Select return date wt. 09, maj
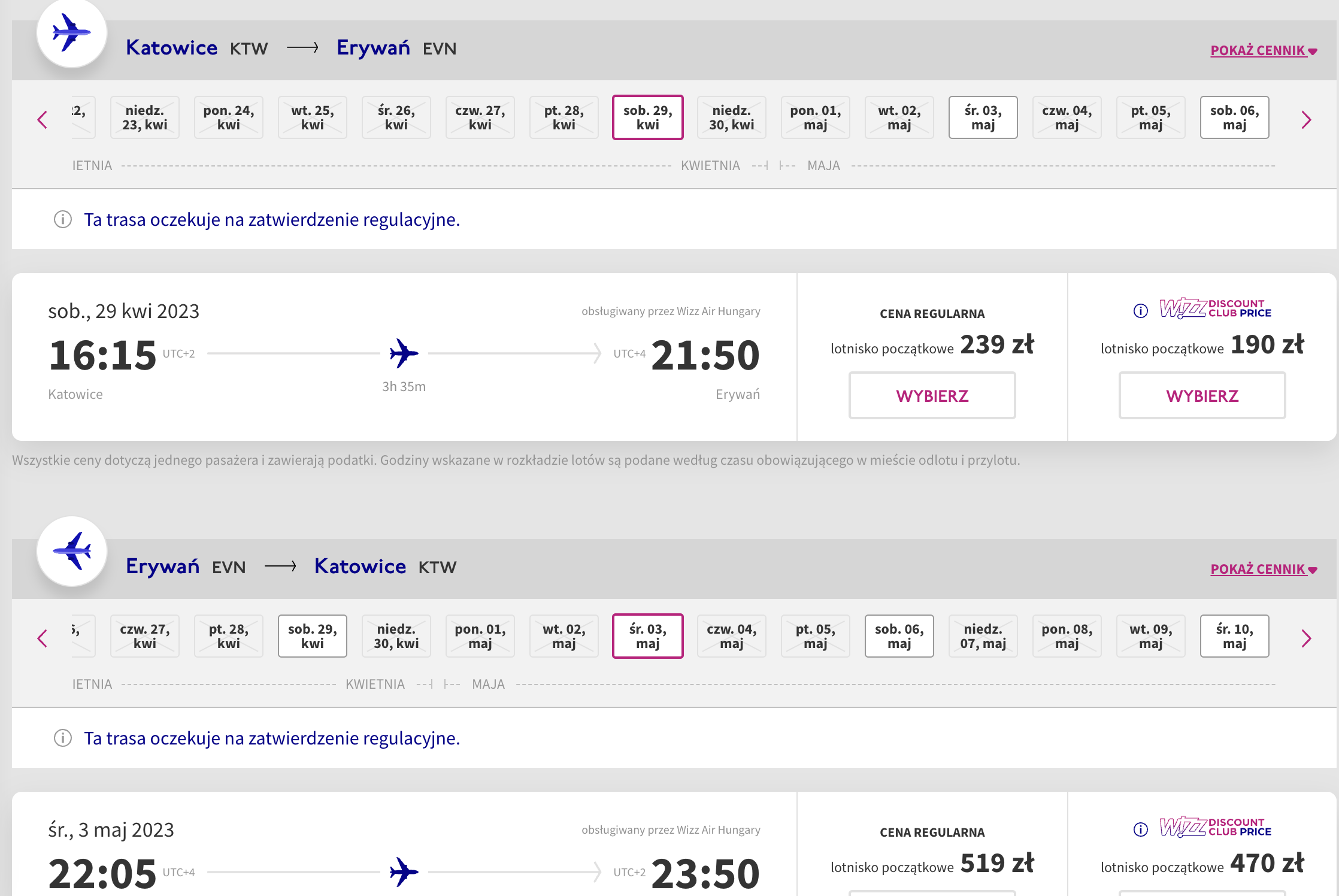 [1151, 636]
